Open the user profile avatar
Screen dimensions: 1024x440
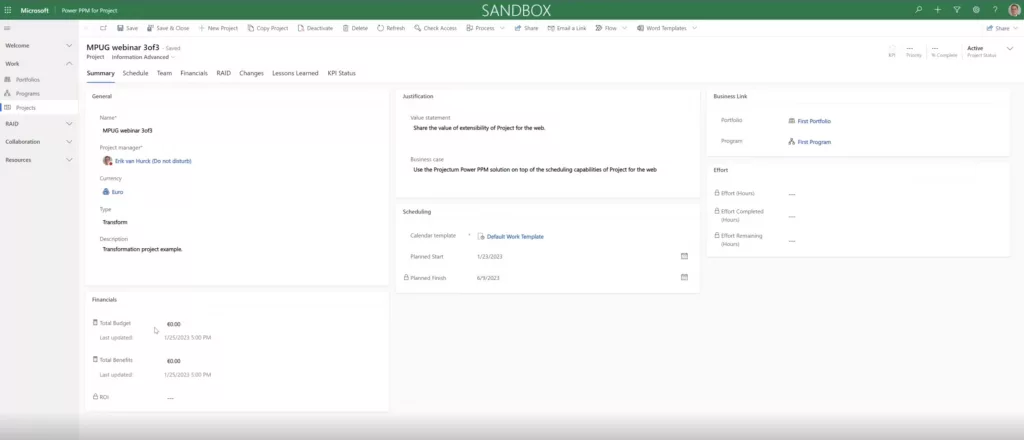tap(1014, 10)
